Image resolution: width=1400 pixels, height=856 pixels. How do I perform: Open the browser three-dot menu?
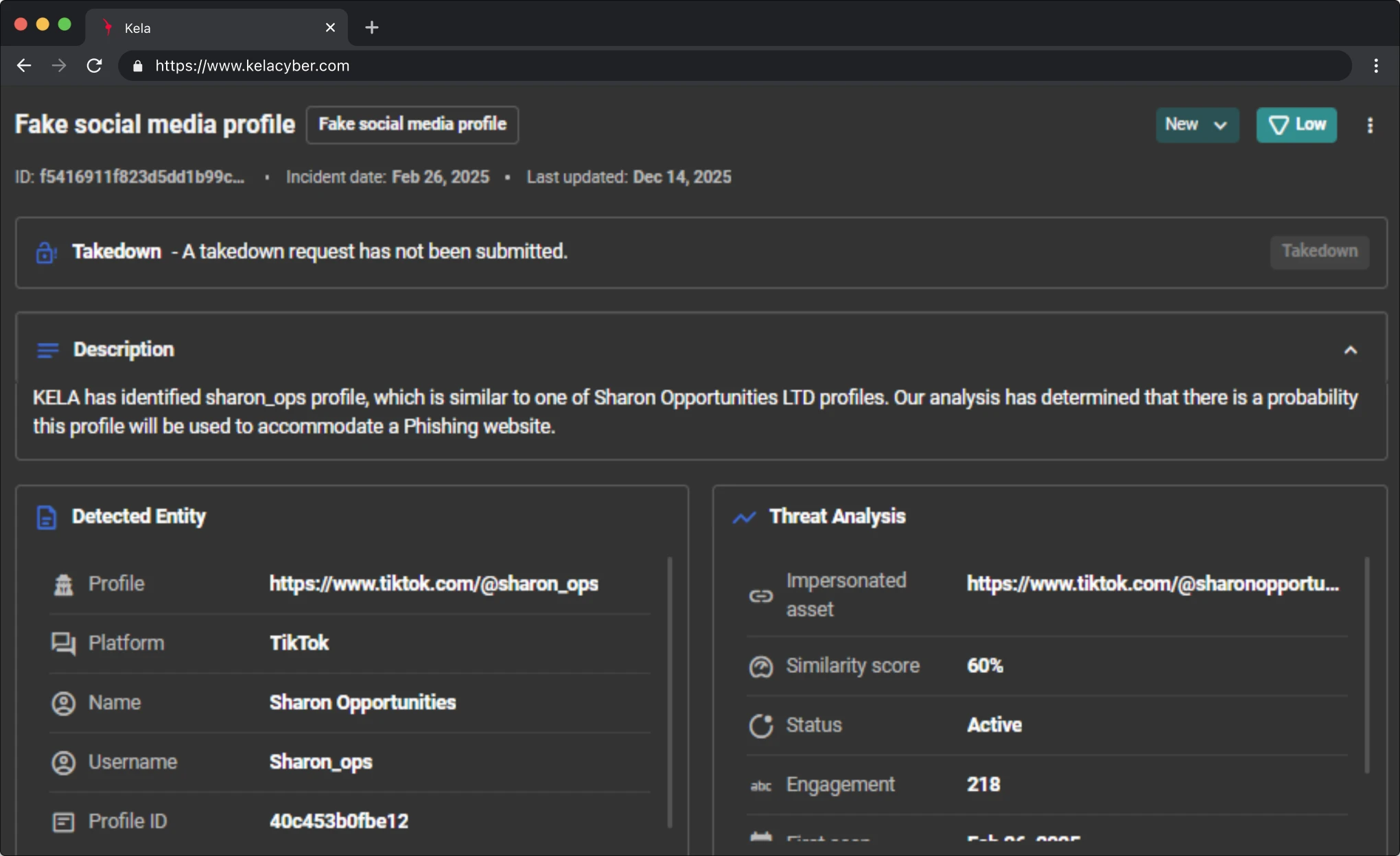pos(1376,66)
